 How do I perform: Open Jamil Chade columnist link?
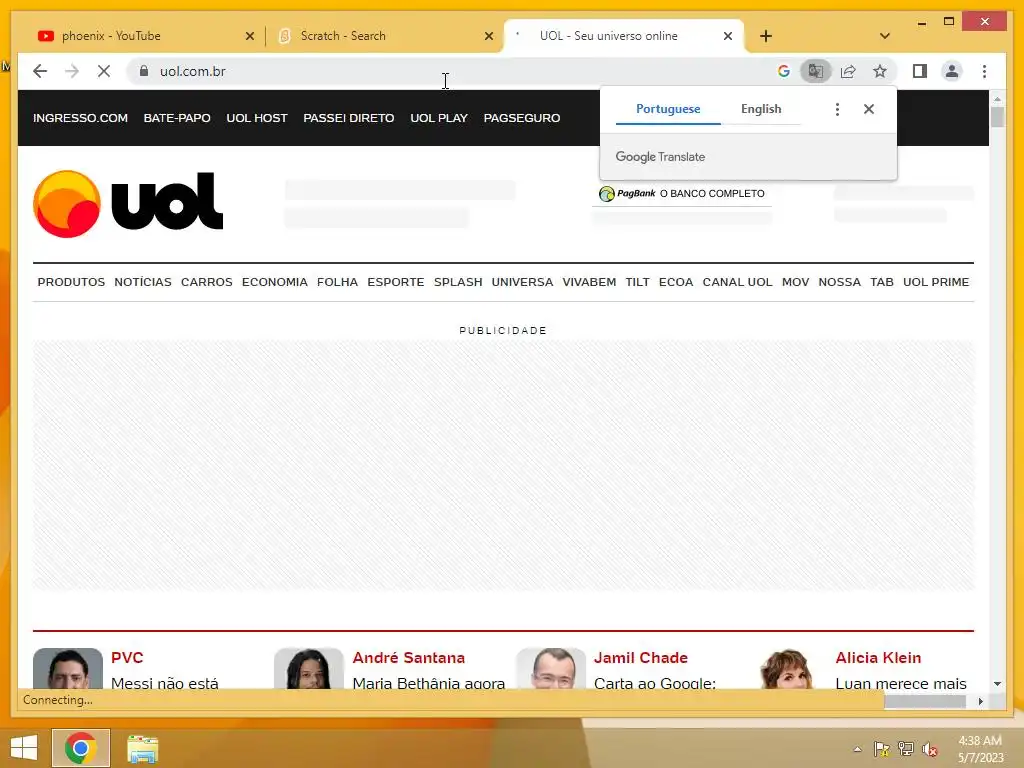pos(641,658)
